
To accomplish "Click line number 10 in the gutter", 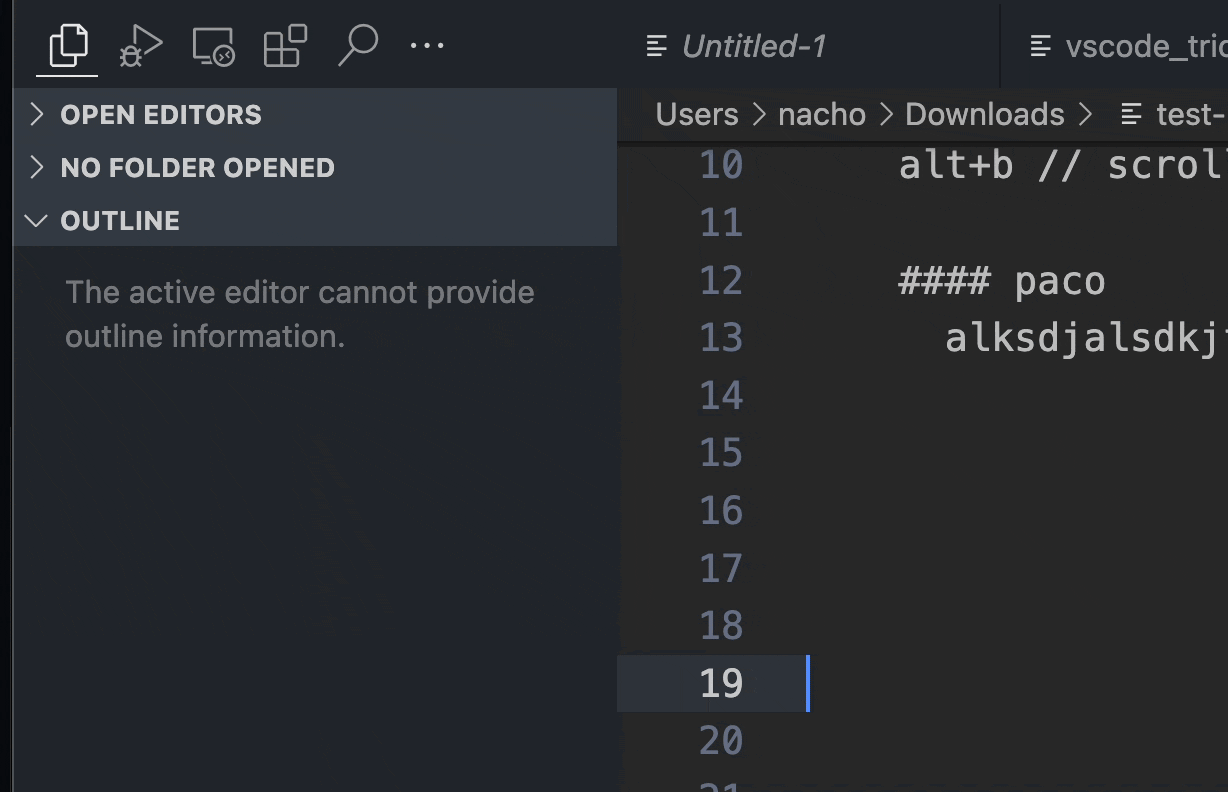I will tap(722, 164).
